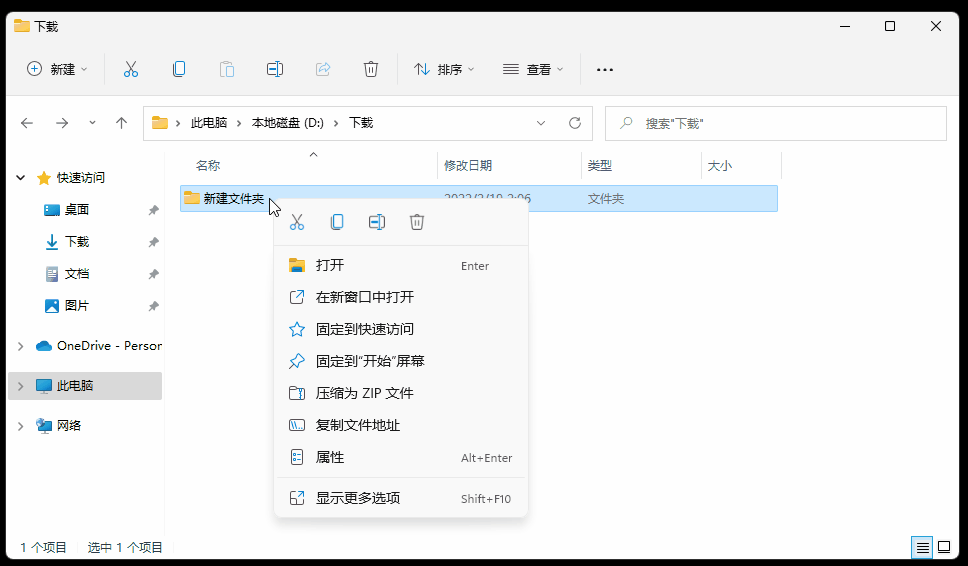Click the Cut icon in the top toolbar
This screenshot has width=968, height=566.
click(131, 69)
